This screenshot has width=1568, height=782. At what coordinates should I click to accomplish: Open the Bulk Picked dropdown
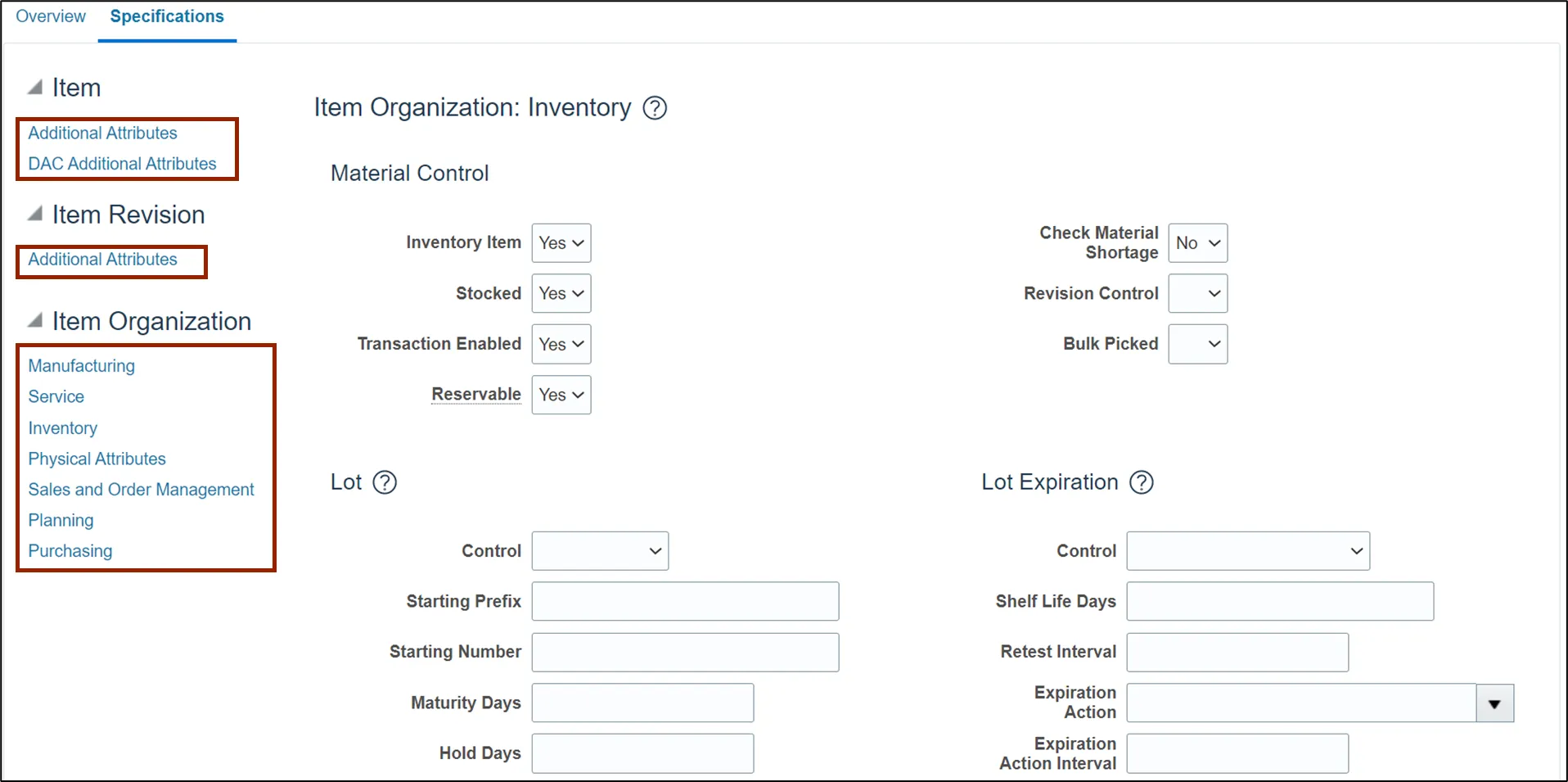1198,344
